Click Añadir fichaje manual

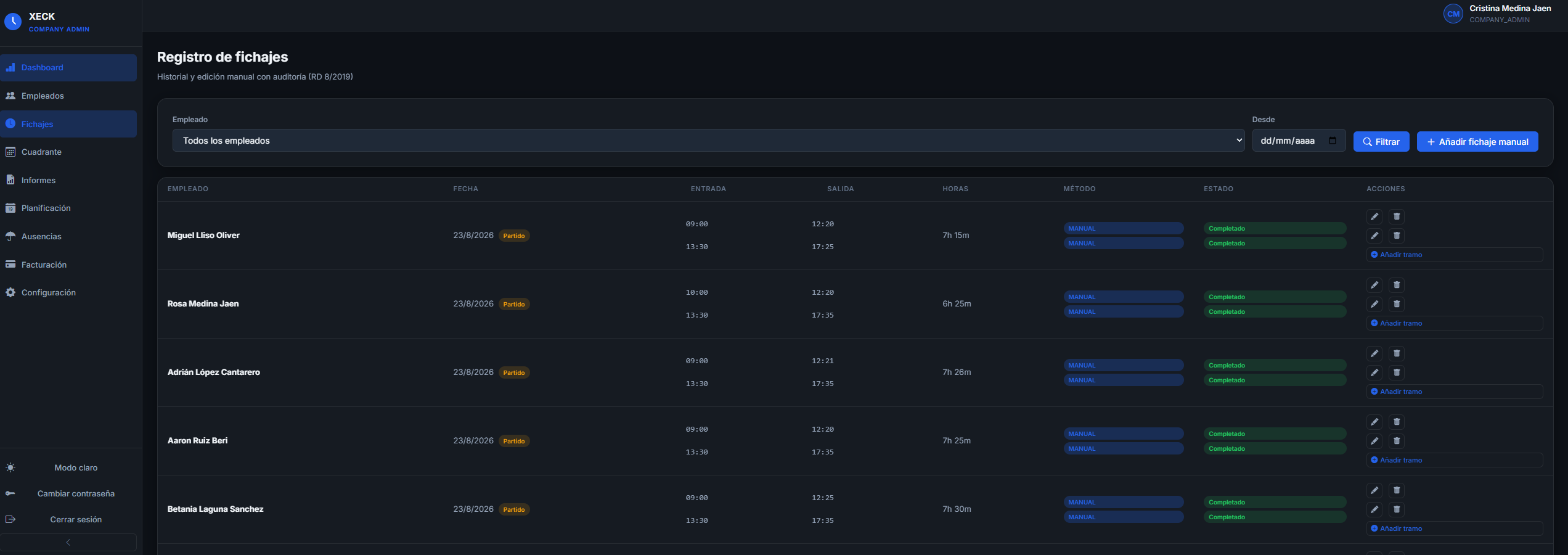pos(1477,142)
